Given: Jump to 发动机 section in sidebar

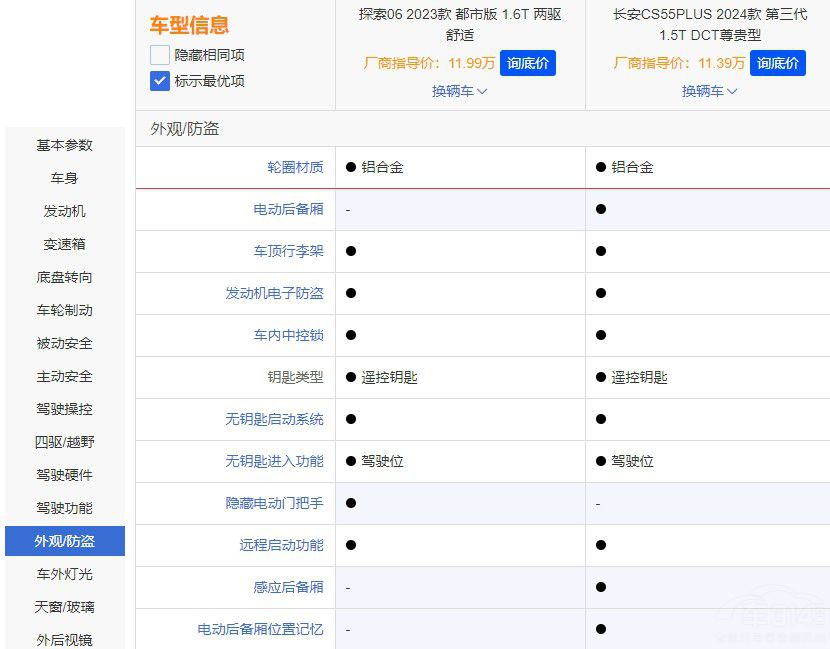Looking at the screenshot, I should (65, 211).
